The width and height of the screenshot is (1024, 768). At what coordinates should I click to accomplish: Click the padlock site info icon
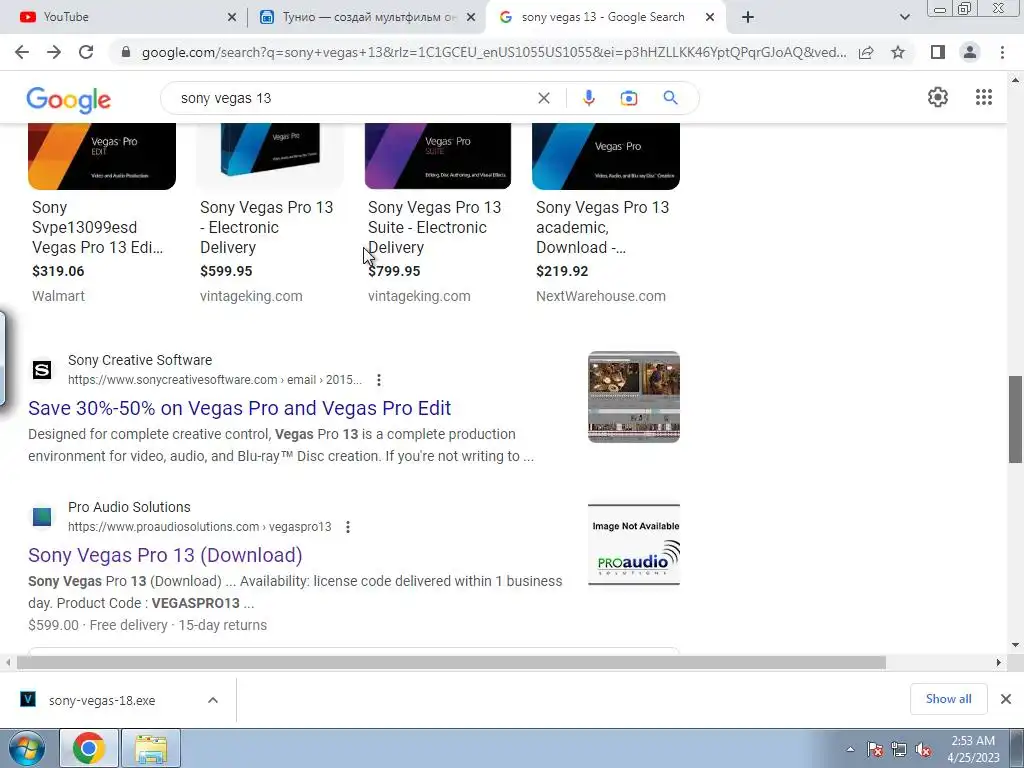click(127, 52)
